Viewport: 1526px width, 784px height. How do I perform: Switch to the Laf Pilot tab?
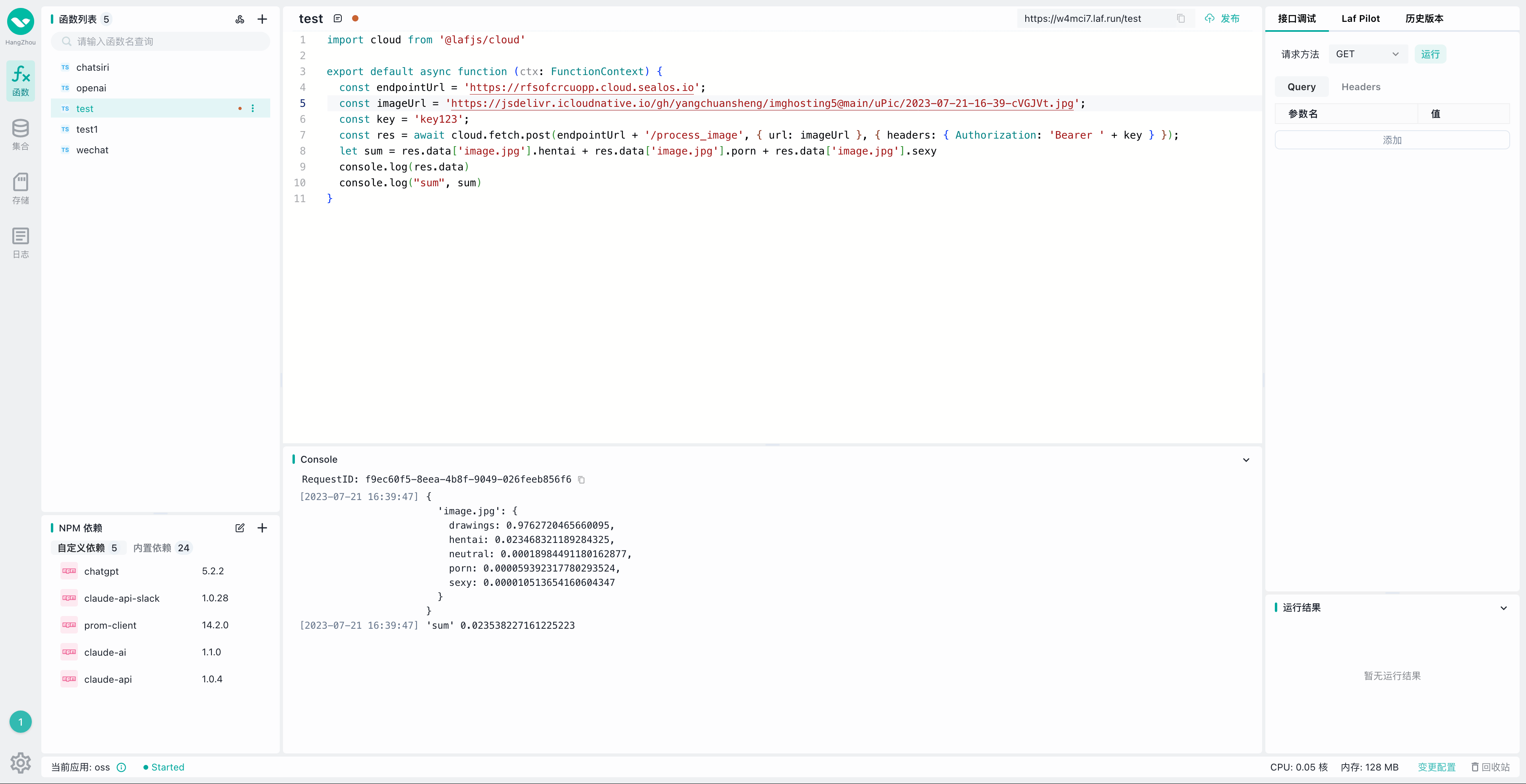[1360, 18]
